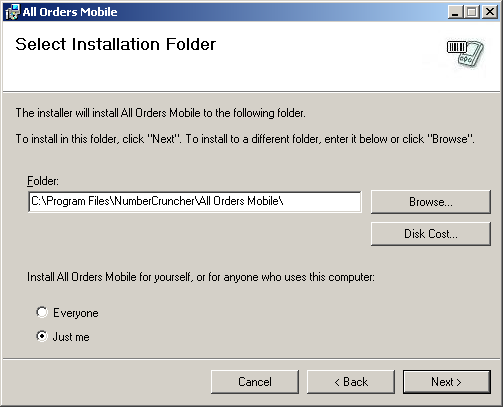Proceed with the Next button
This screenshot has width=503, height=407.
(447, 382)
